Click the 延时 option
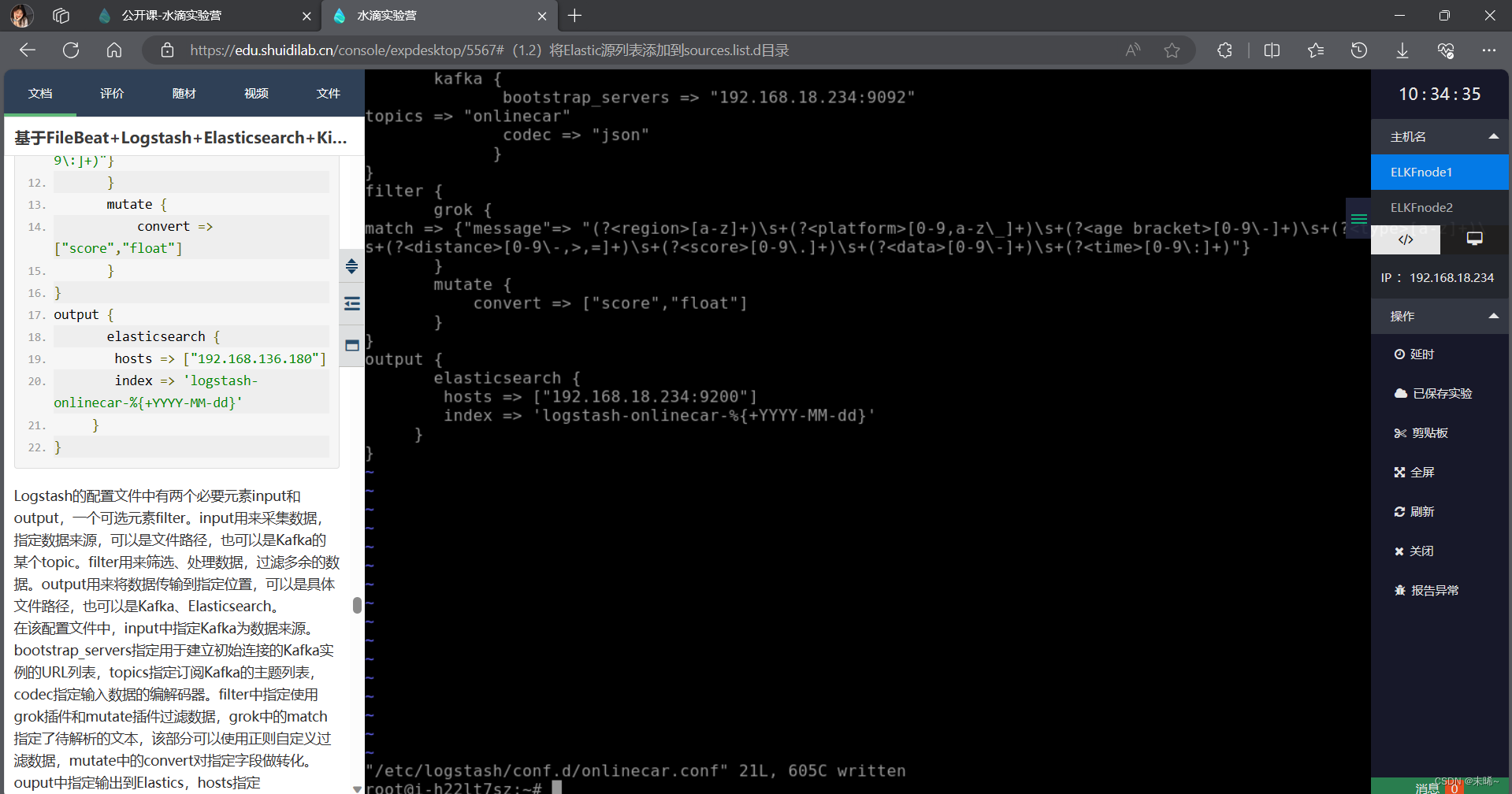 tap(1414, 354)
